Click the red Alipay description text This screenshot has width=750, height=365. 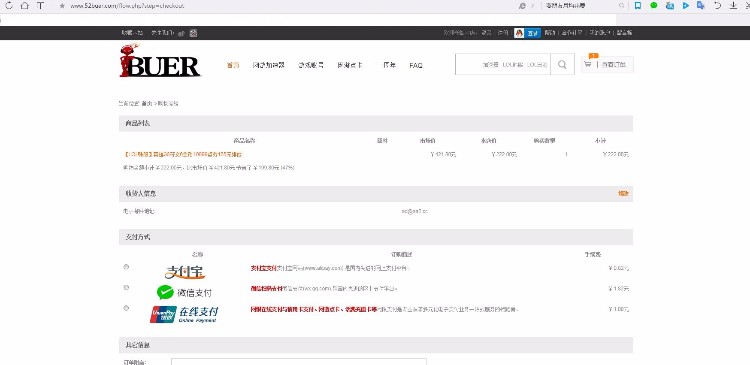point(264,268)
